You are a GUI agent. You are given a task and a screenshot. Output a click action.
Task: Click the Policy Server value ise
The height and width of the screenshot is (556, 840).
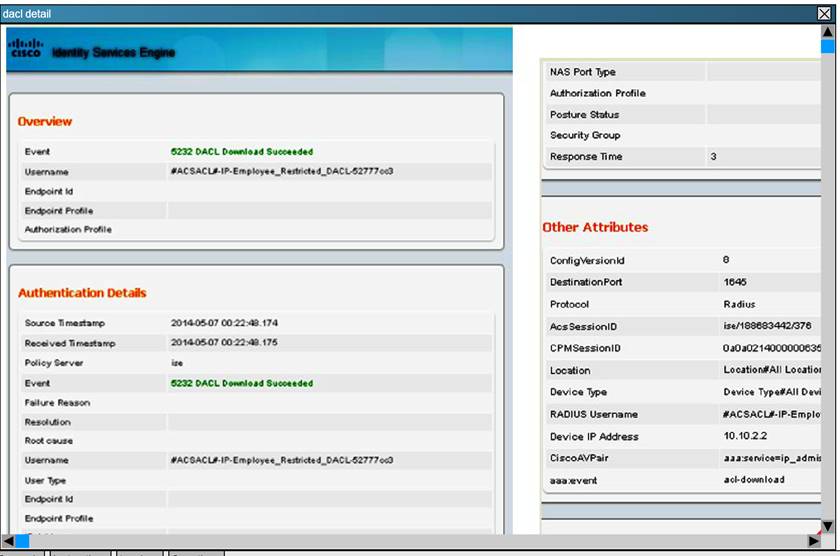(177, 363)
